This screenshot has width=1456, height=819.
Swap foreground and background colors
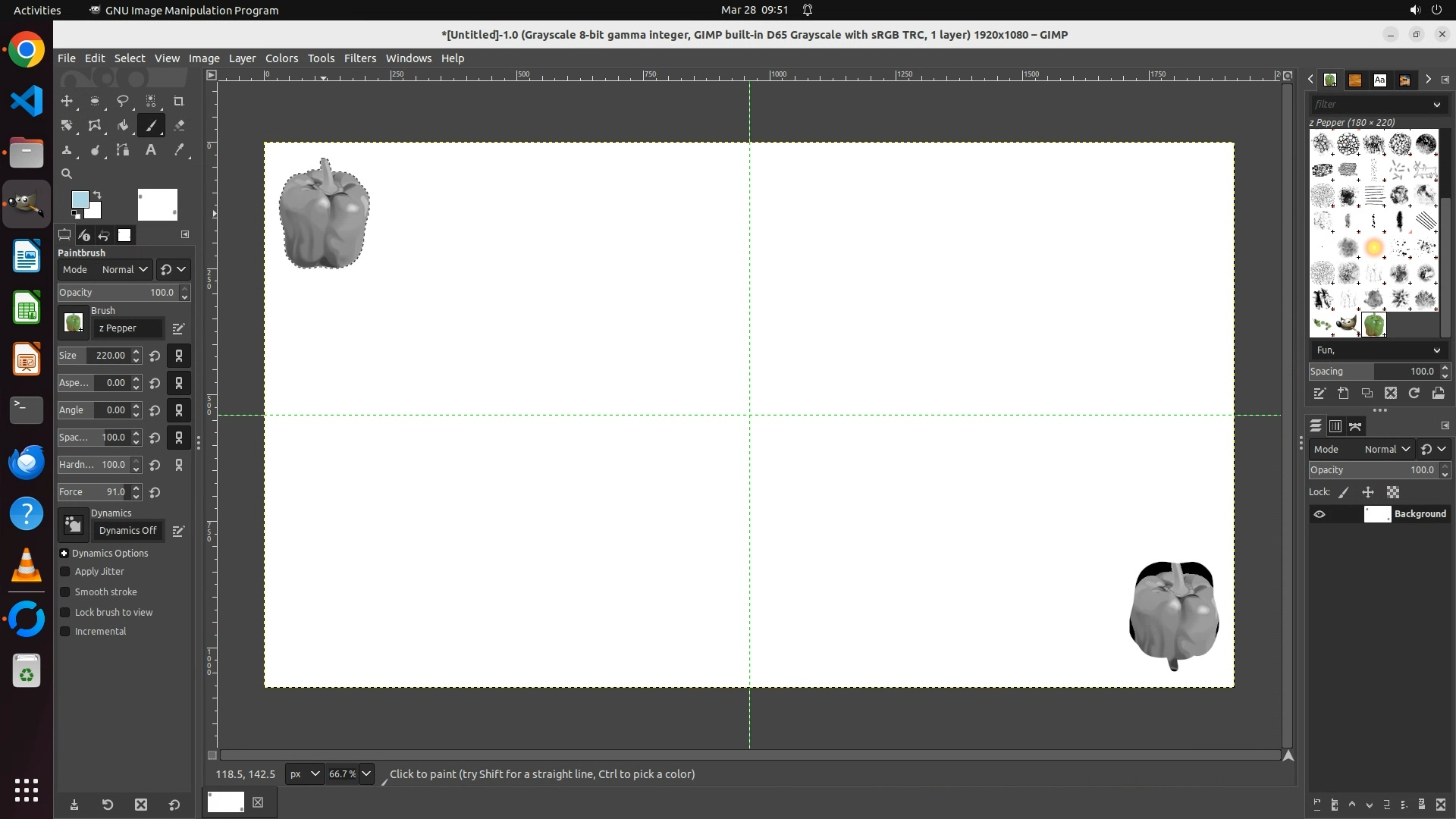(97, 195)
